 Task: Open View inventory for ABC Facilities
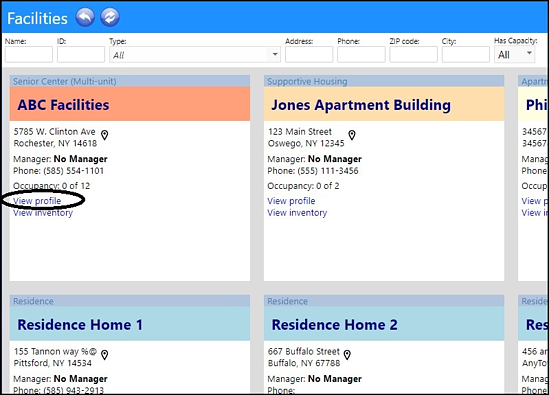(x=43, y=213)
